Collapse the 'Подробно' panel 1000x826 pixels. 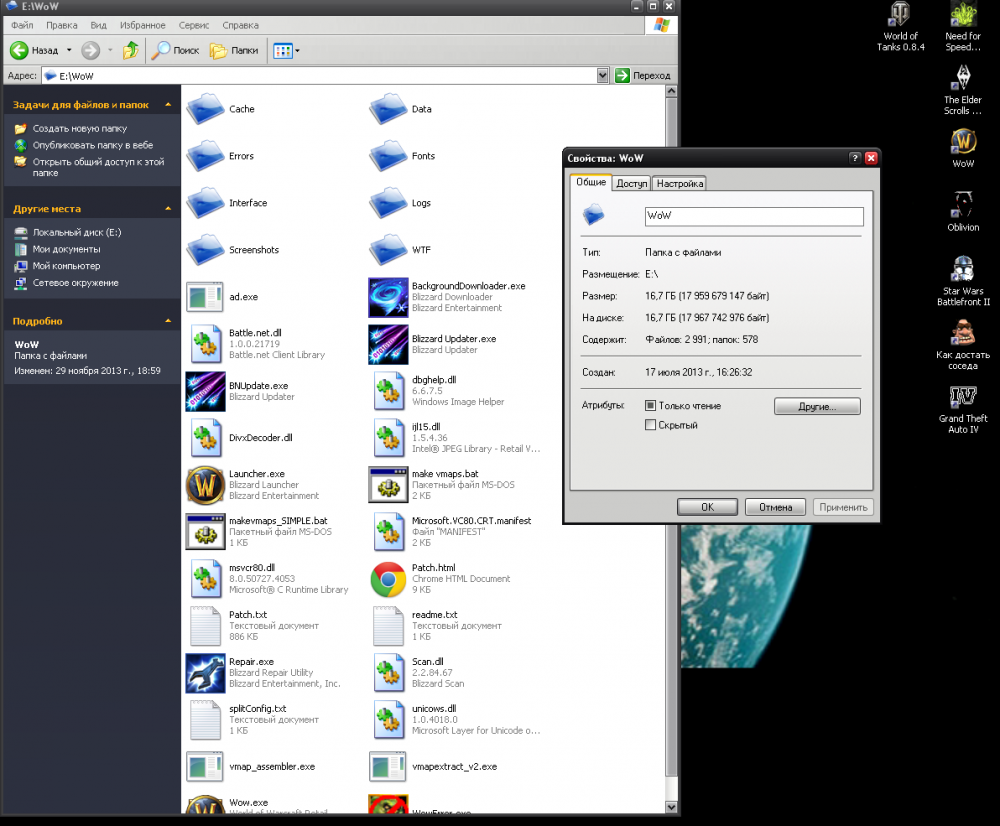168,321
